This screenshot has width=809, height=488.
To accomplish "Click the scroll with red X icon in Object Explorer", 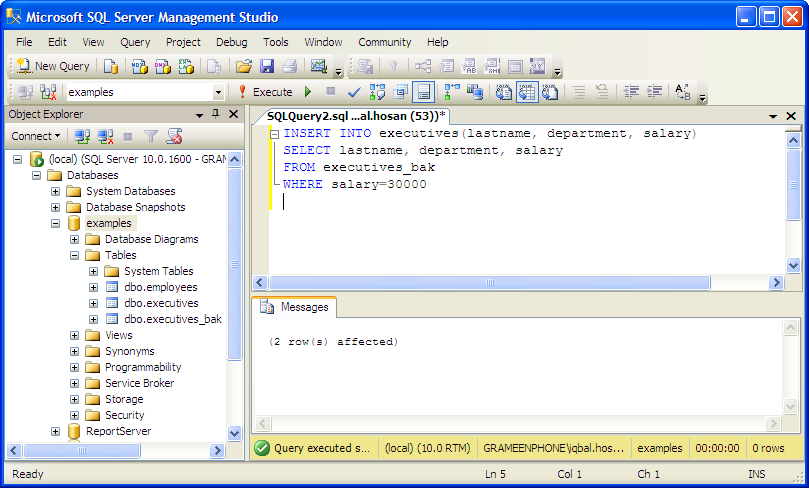I will point(174,136).
